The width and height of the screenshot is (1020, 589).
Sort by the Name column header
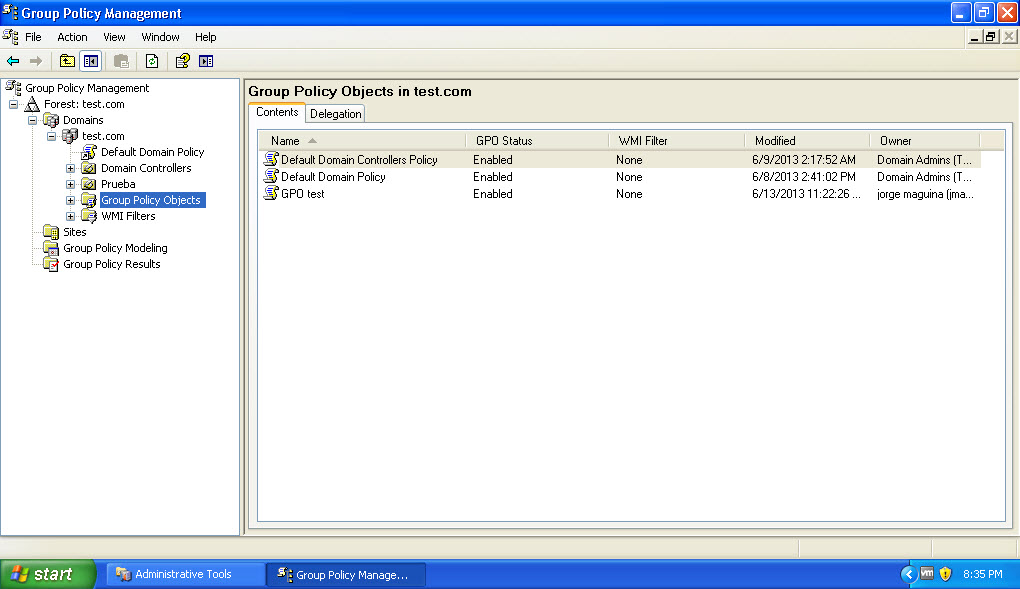362,141
